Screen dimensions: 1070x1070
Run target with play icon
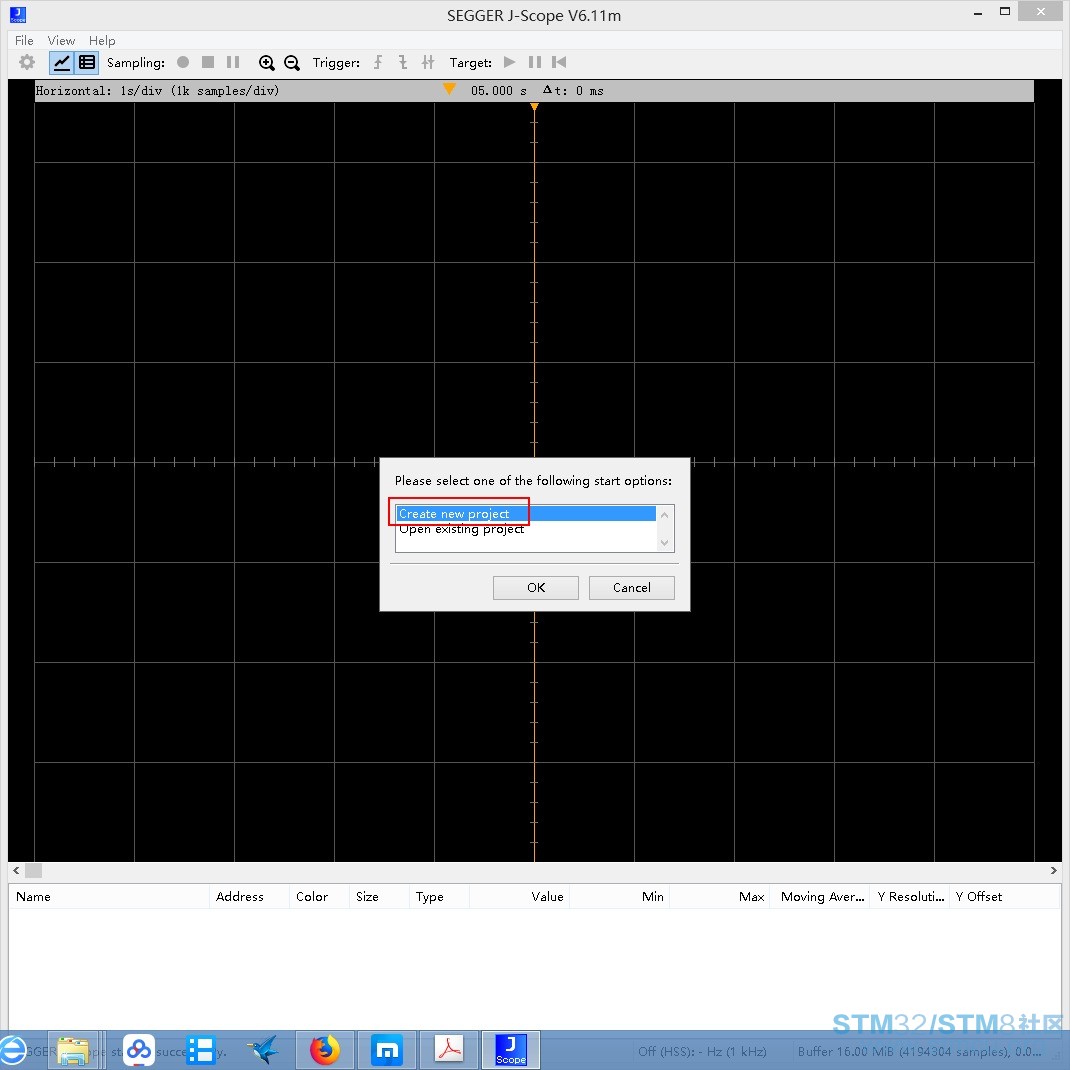click(509, 62)
